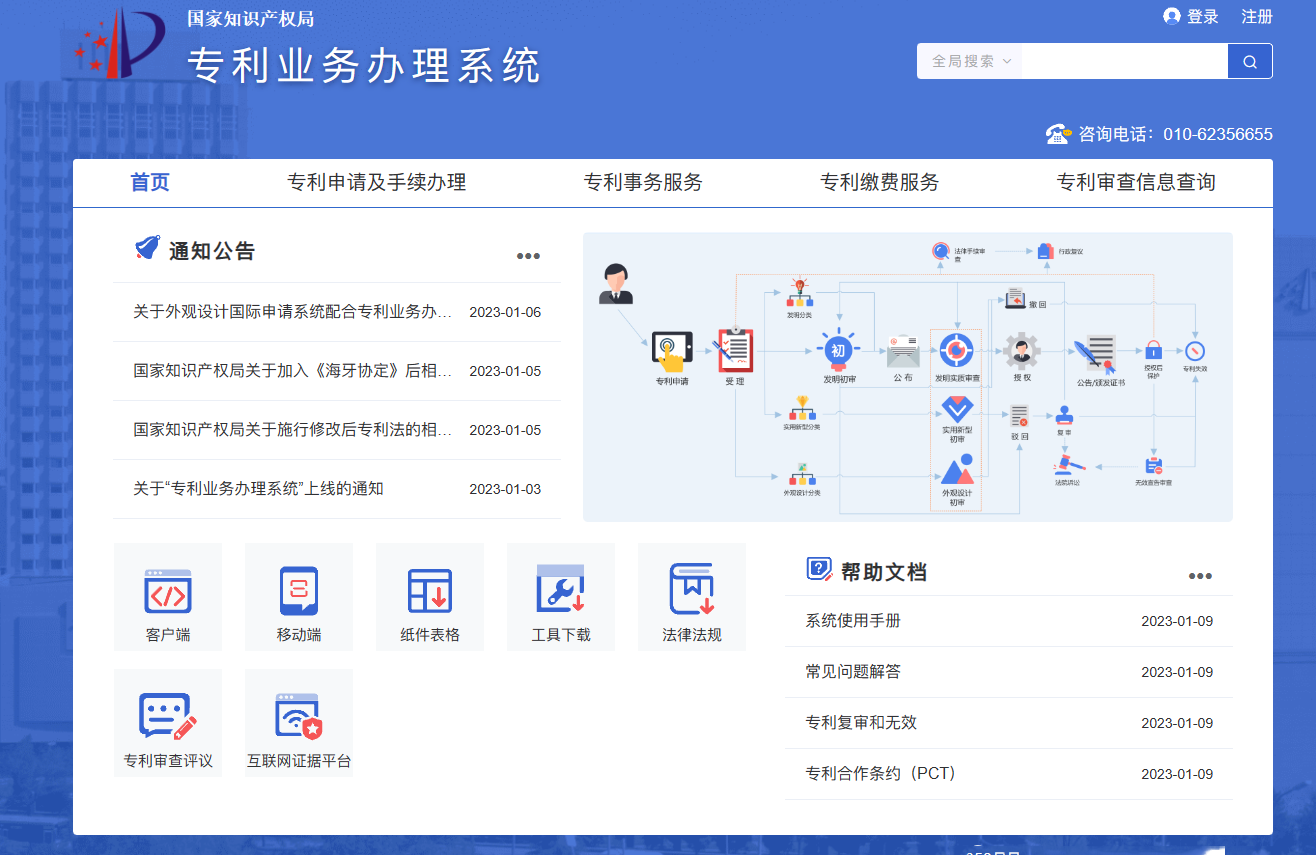Screen dimensions: 1316x855
Task: Open the 专利事务服务 menu
Action: click(643, 182)
